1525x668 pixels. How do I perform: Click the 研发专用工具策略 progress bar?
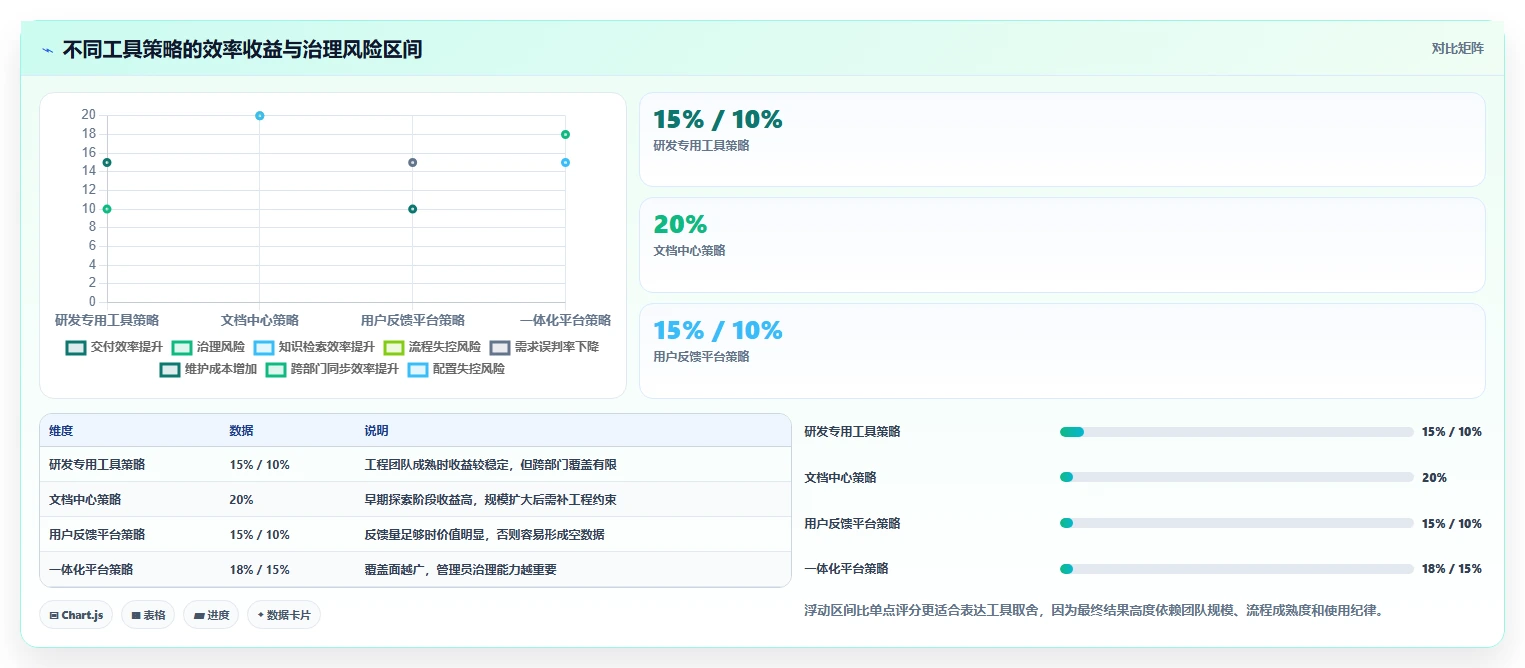pos(1237,432)
